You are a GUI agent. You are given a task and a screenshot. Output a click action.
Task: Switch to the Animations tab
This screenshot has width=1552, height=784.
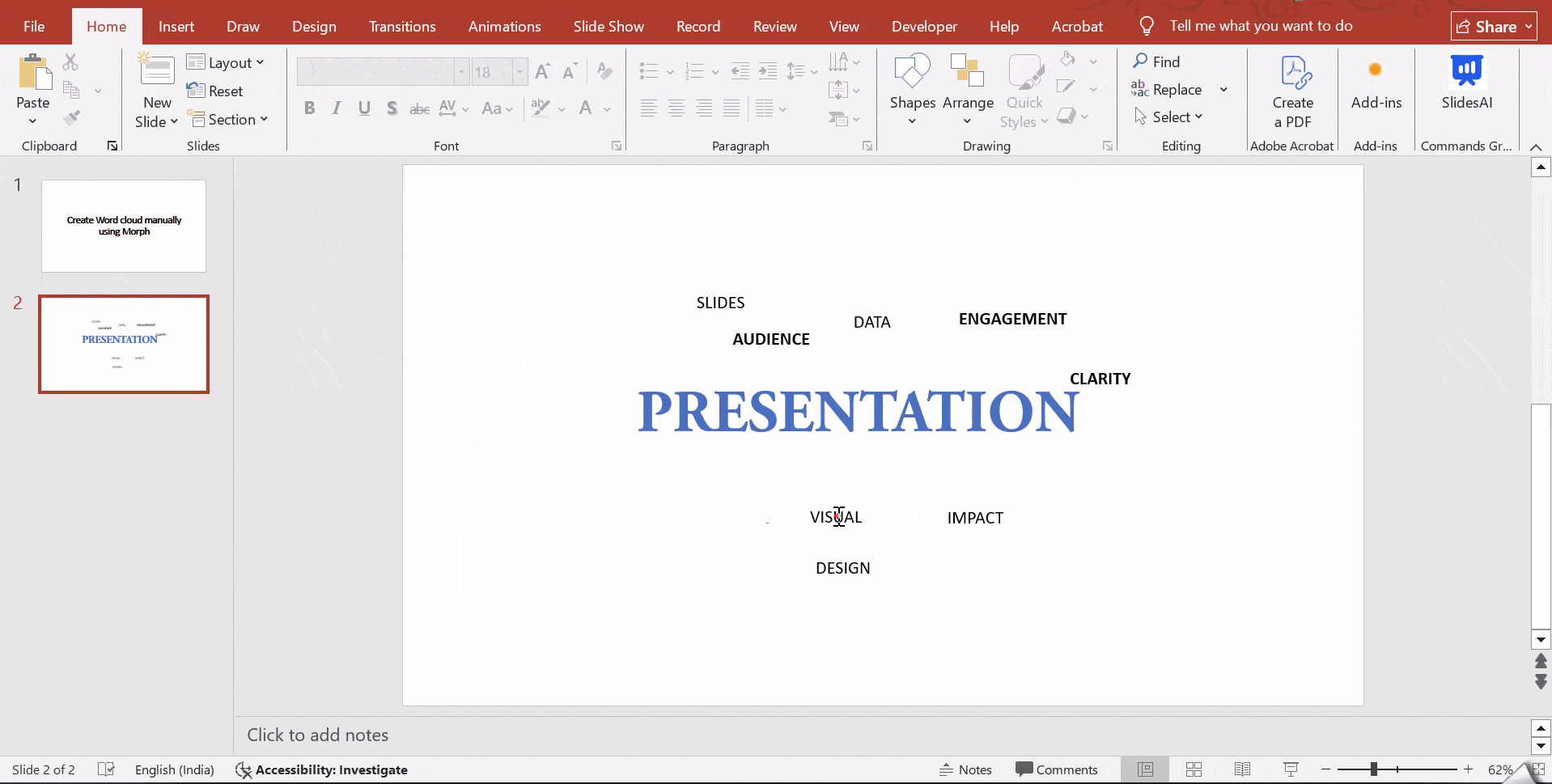pyautogui.click(x=504, y=25)
